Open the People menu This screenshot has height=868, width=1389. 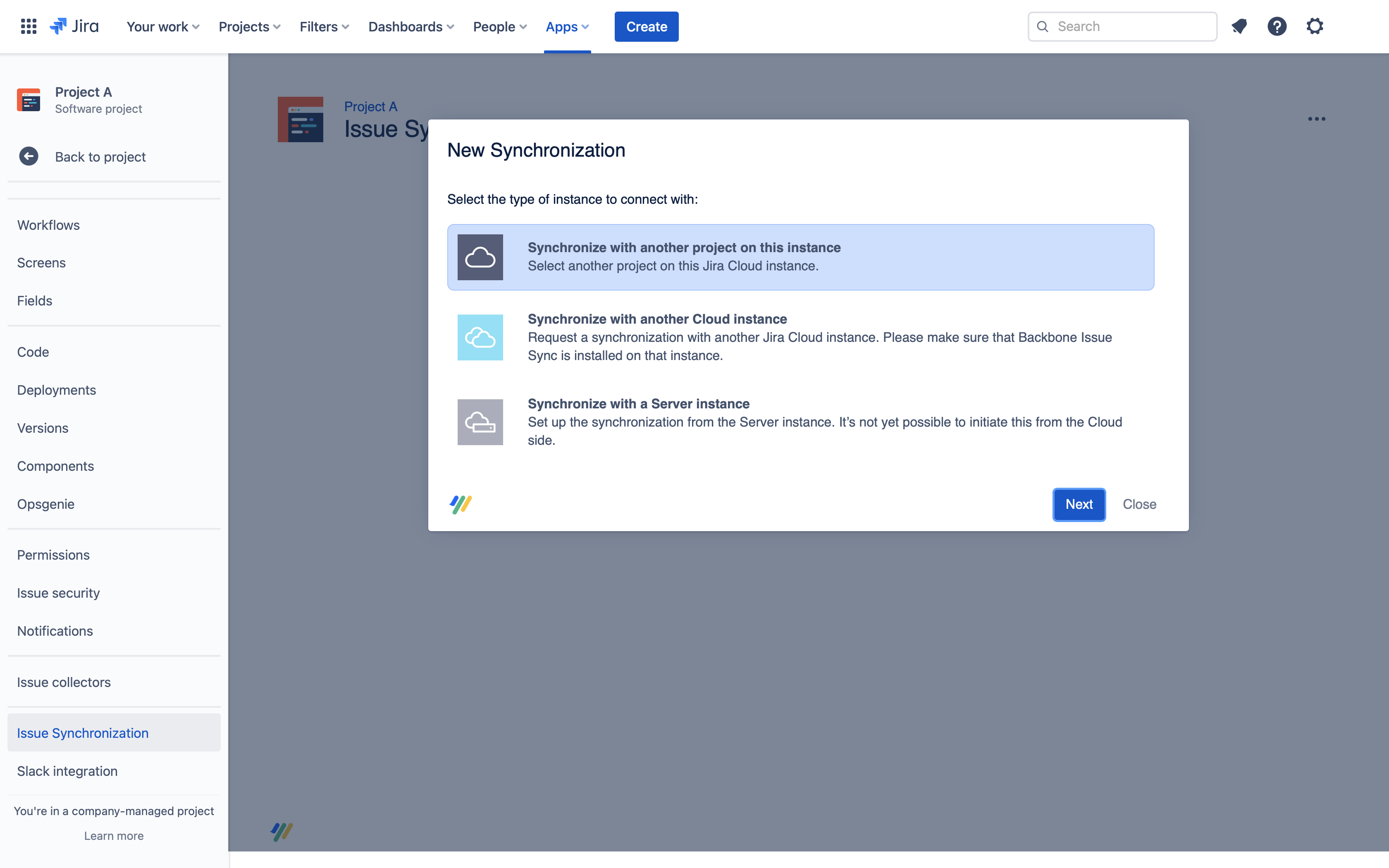(x=499, y=26)
